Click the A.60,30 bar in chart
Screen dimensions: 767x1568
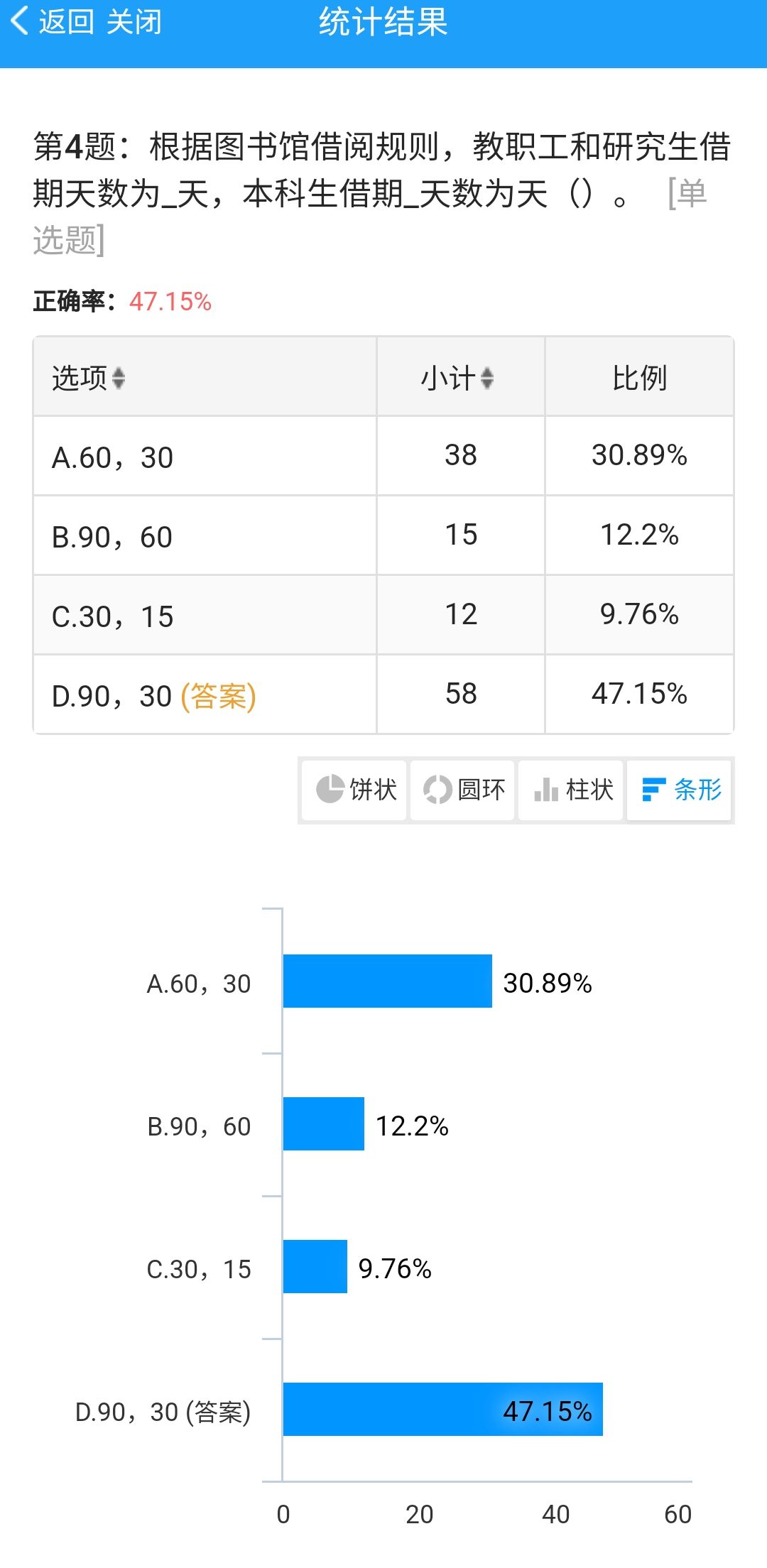coord(387,981)
